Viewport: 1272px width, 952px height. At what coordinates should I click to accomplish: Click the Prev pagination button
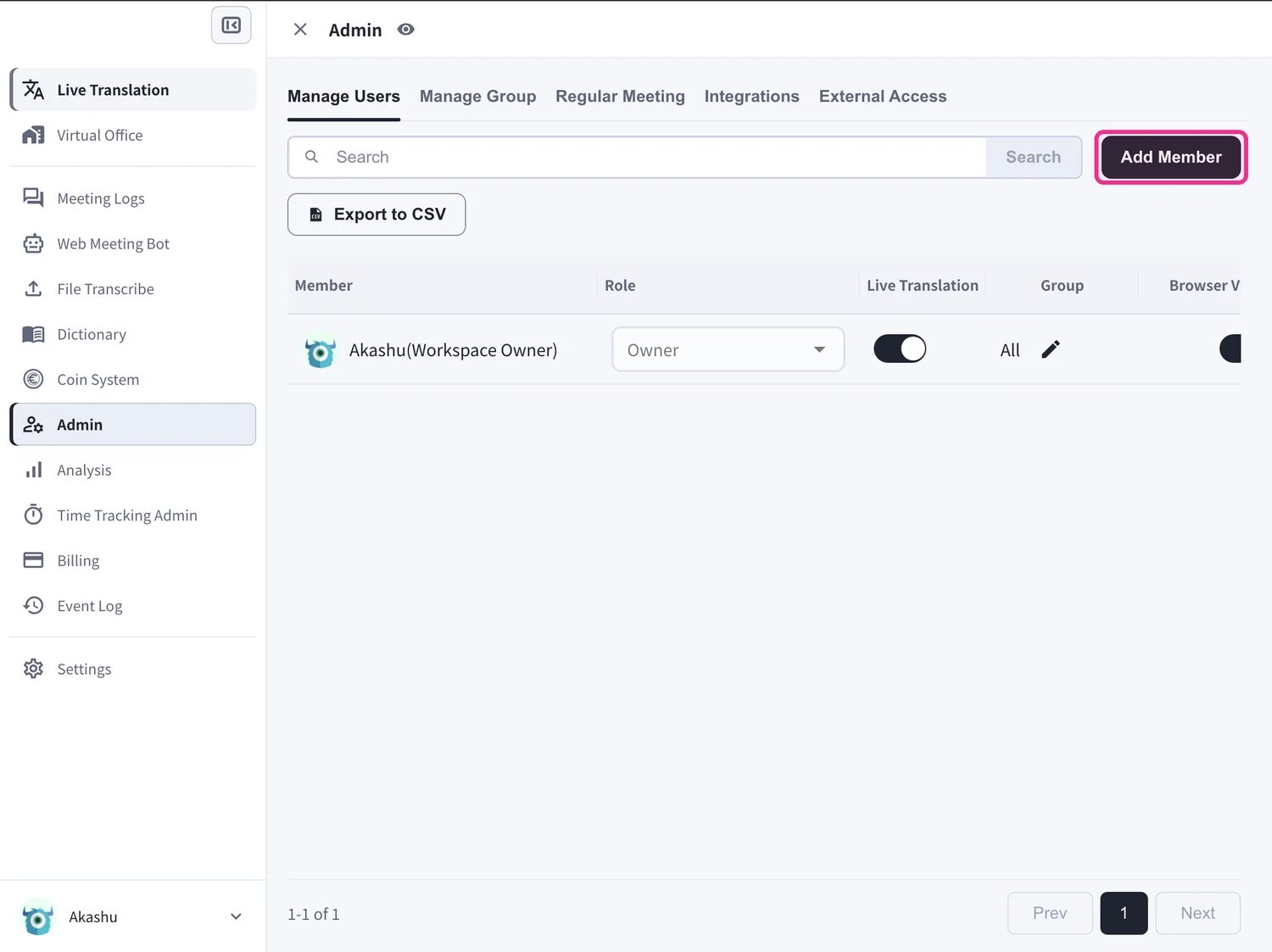coord(1050,913)
